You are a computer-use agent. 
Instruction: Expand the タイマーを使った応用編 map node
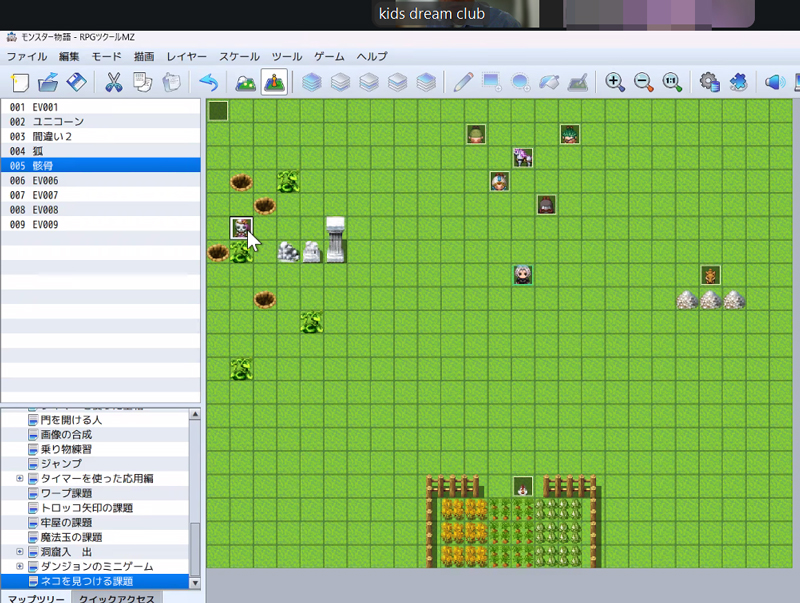pyautogui.click(x=20, y=479)
